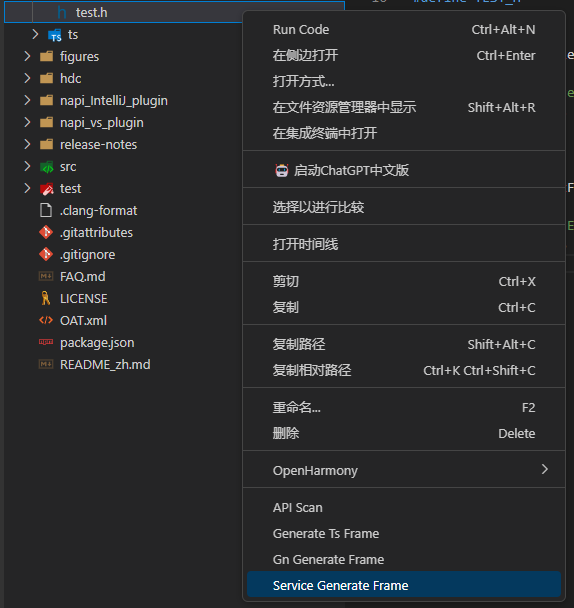Image resolution: width=574 pixels, height=608 pixels.
Task: Click the git icon beside .gitattributes
Action: (46, 232)
